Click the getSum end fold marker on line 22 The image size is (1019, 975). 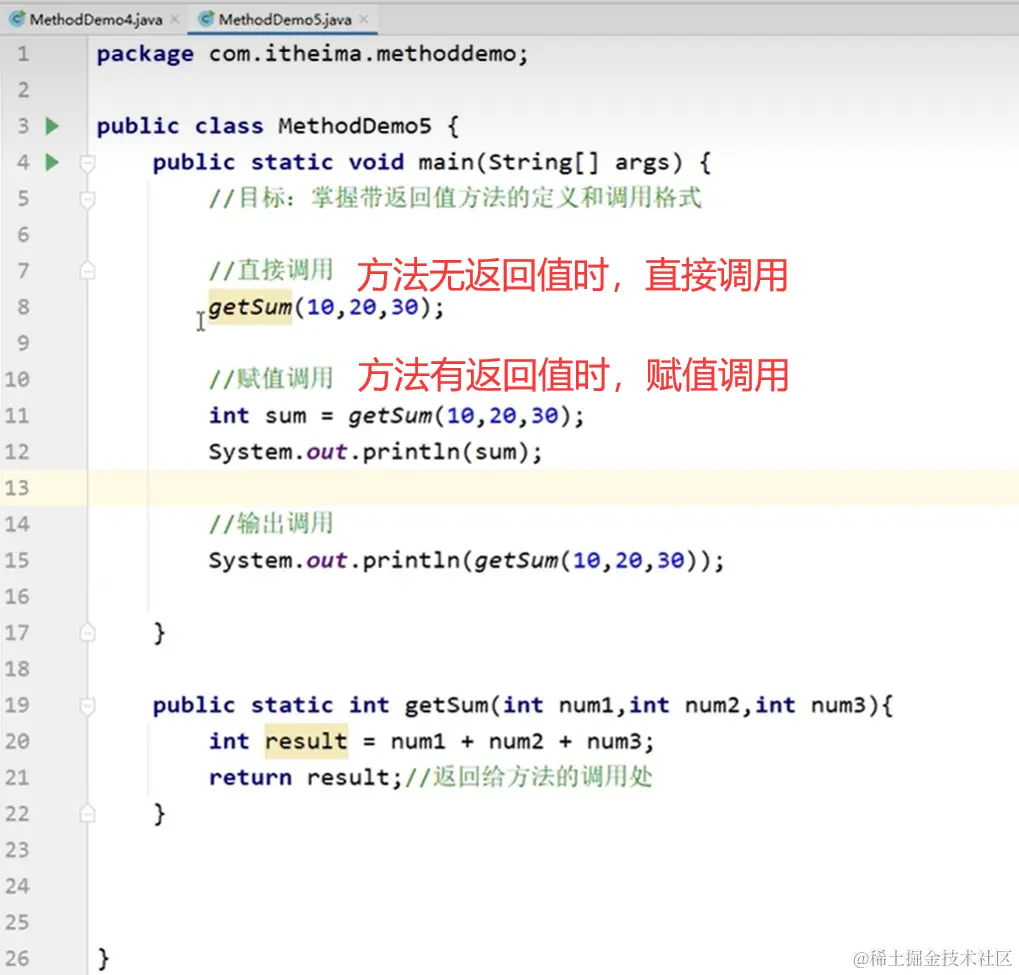tap(87, 813)
